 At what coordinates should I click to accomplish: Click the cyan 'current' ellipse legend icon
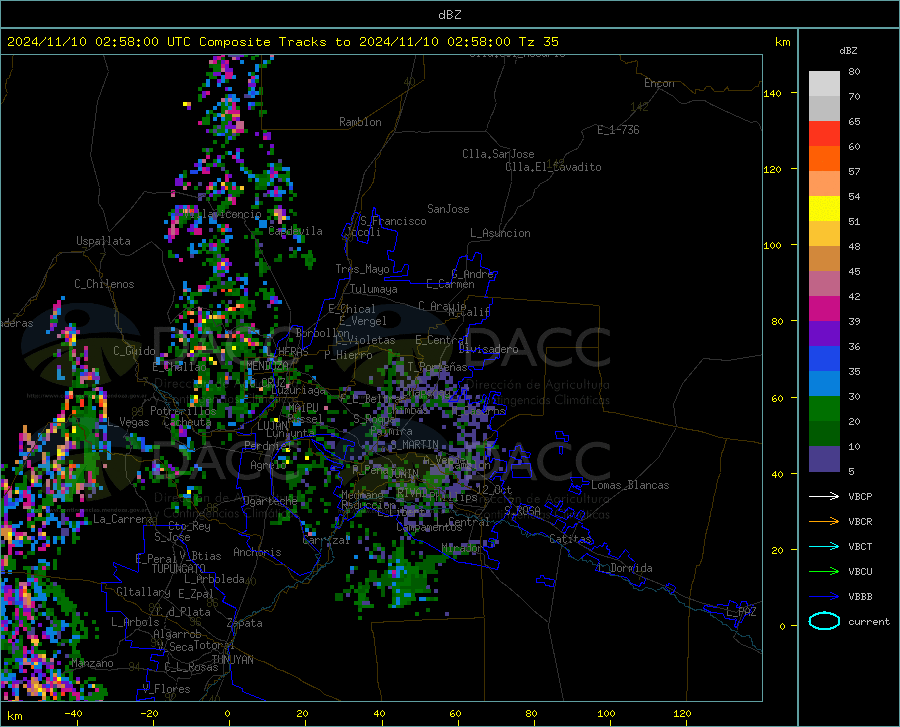pos(824,621)
